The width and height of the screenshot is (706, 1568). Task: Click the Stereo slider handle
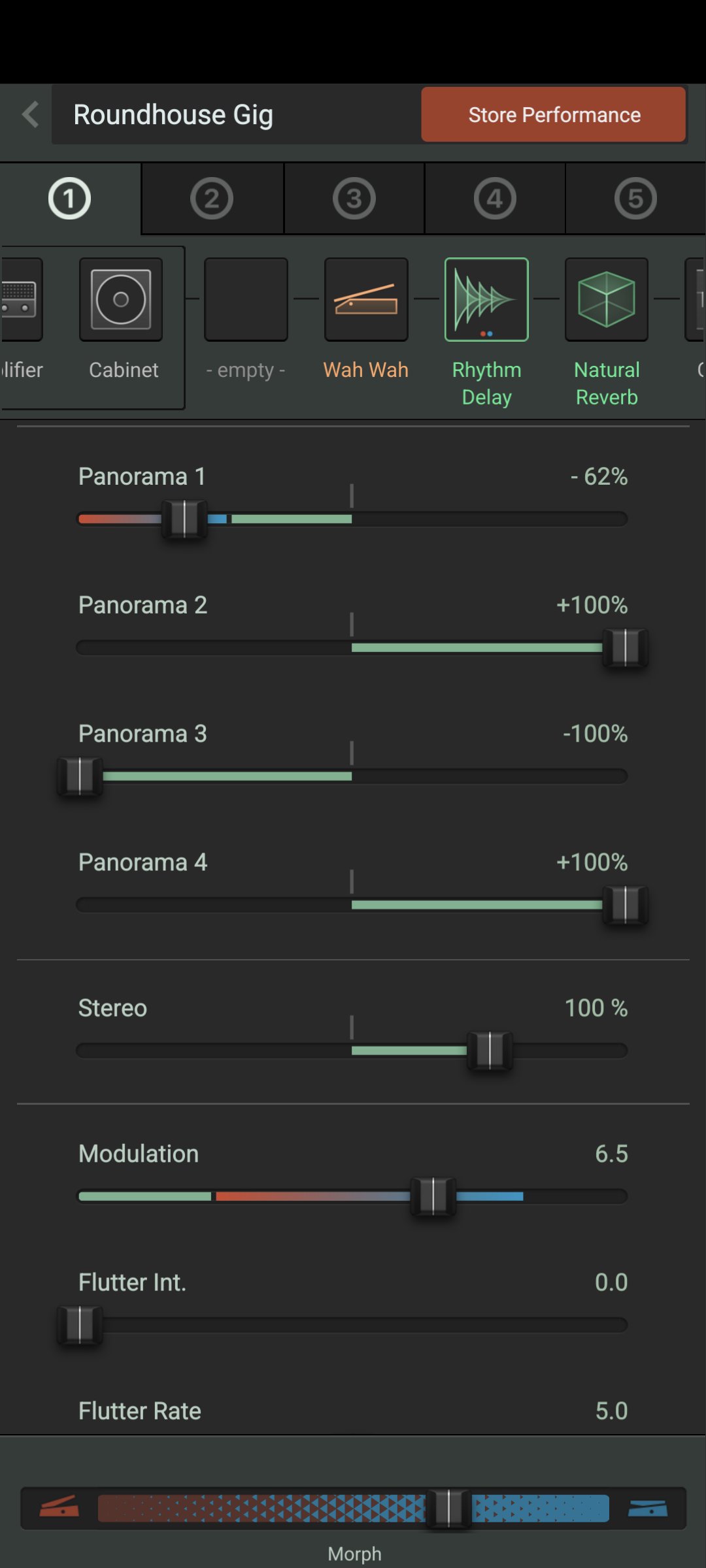pyautogui.click(x=490, y=1051)
